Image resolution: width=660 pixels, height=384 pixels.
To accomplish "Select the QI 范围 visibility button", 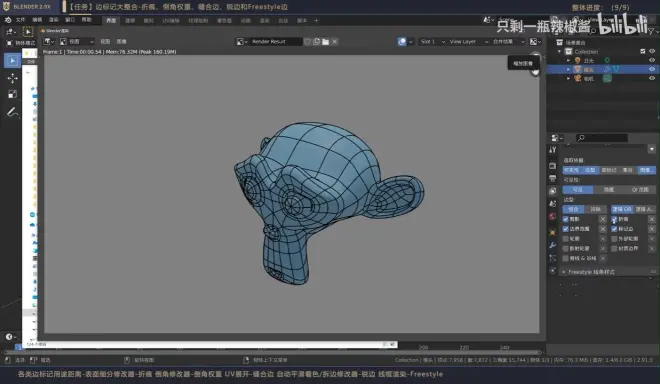I will (640, 190).
